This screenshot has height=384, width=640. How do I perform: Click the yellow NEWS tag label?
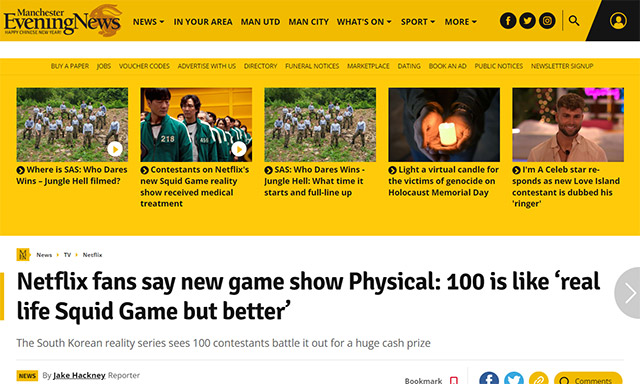click(27, 375)
